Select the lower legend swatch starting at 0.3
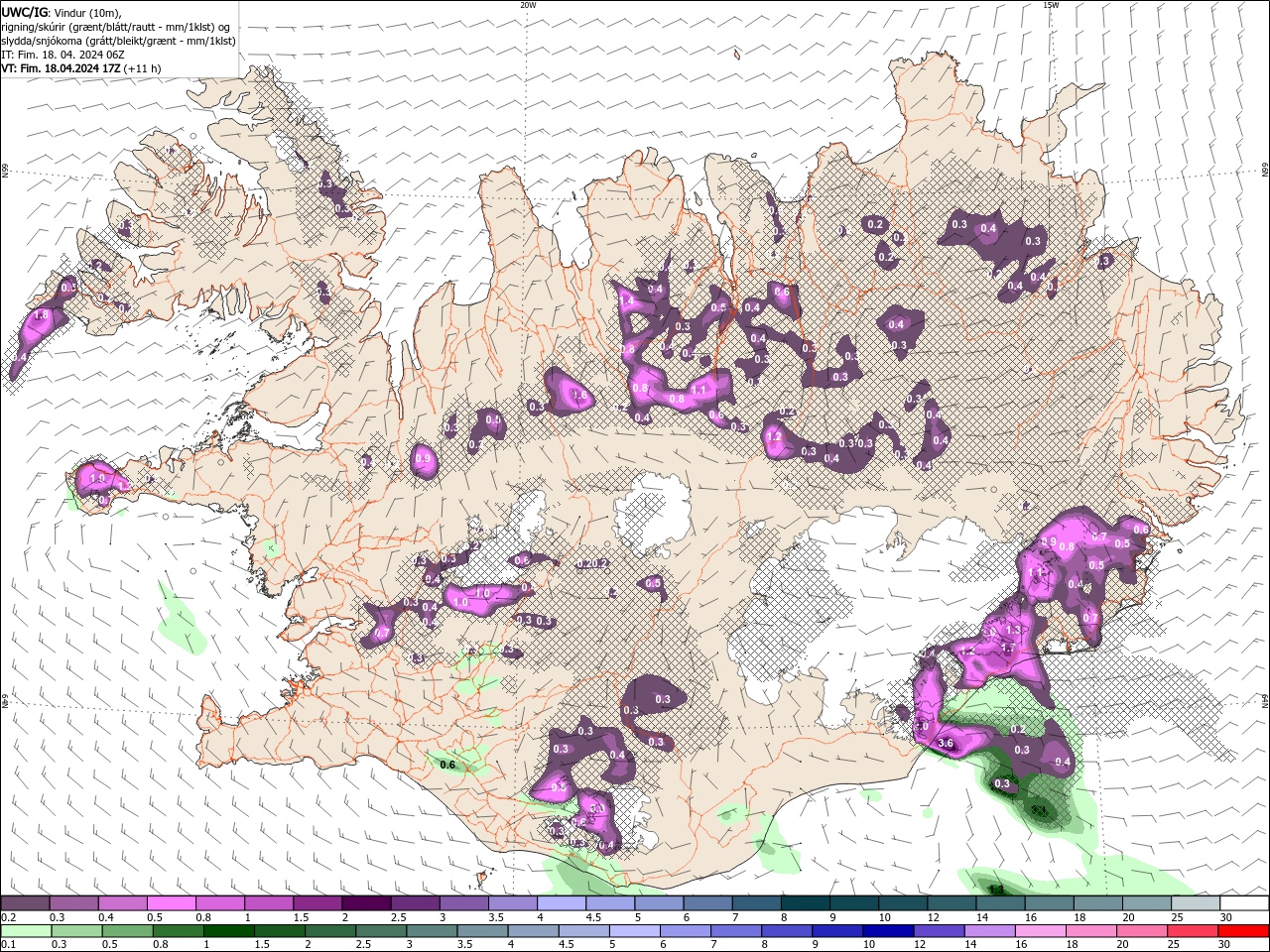Screen dimensions: 1270x952 (x=77, y=931)
